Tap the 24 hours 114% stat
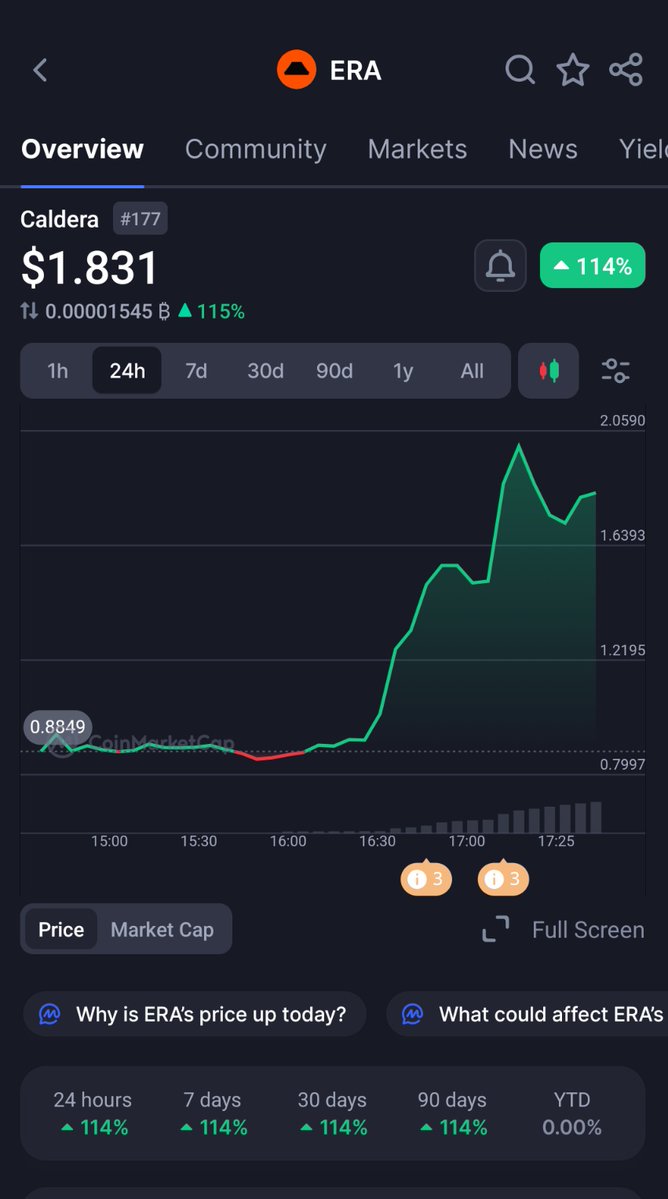Viewport: 668px width, 1199px height. click(x=93, y=1113)
